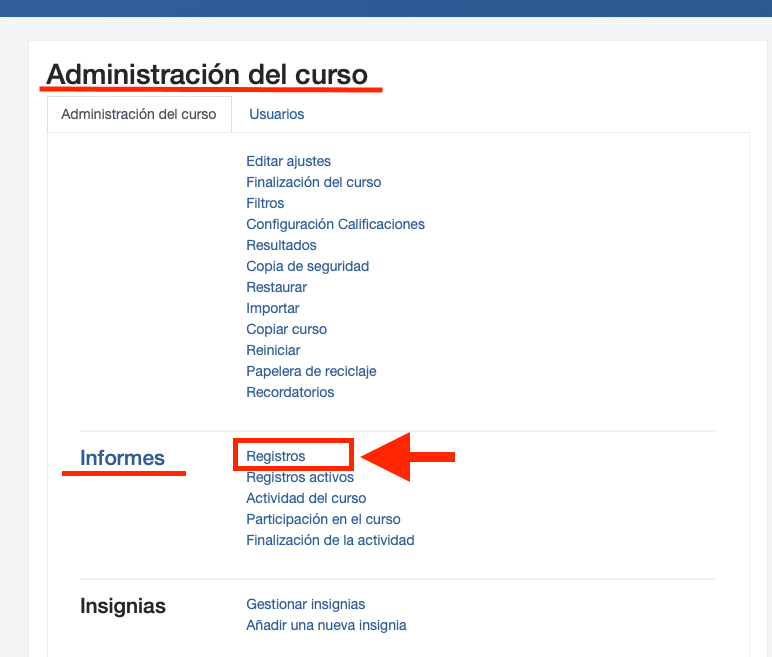
Task: Open Finalización del curso link
Action: pyautogui.click(x=314, y=183)
